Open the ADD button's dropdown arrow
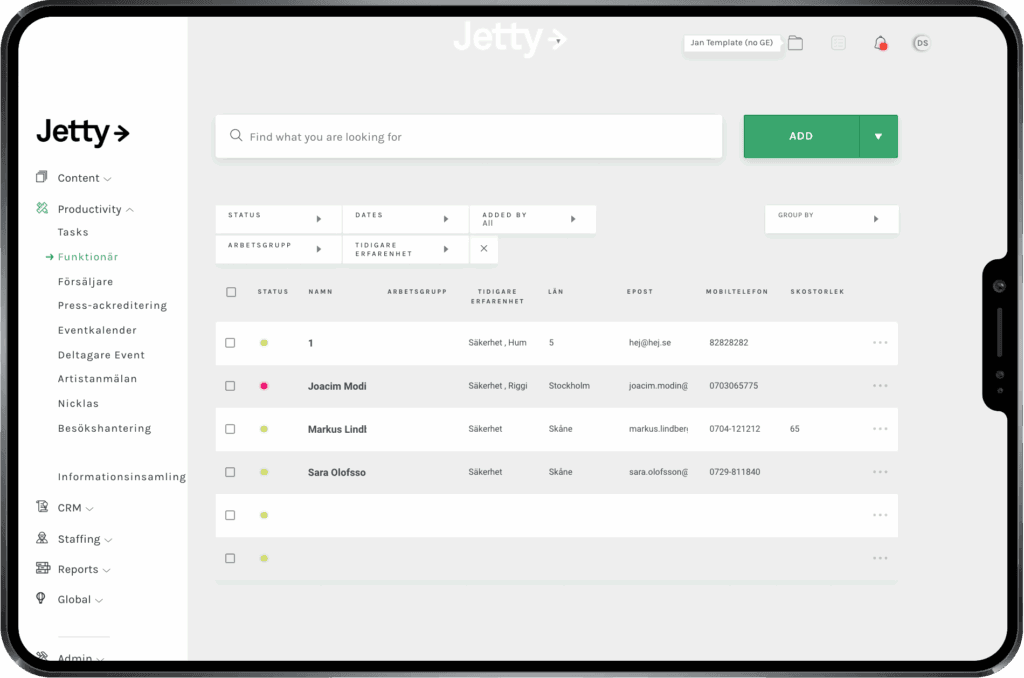 [x=879, y=136]
